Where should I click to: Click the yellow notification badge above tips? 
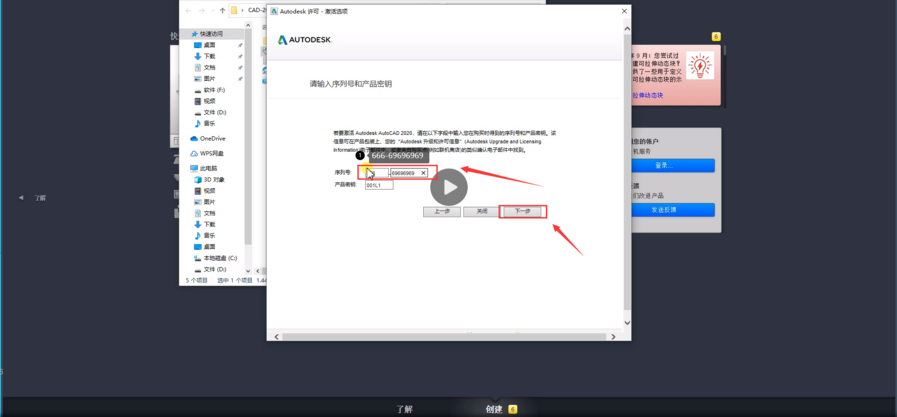point(716,37)
